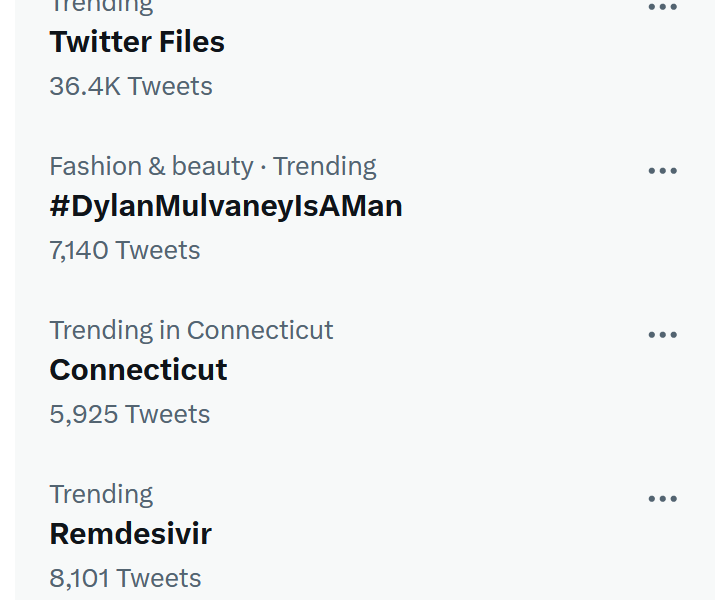
Task: Click the 'Trending in Connecticut' label
Action: coord(191,330)
